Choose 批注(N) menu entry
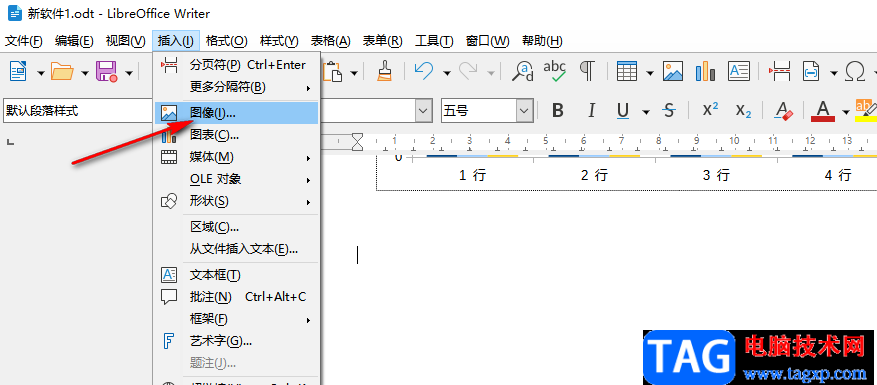 pyautogui.click(x=236, y=297)
